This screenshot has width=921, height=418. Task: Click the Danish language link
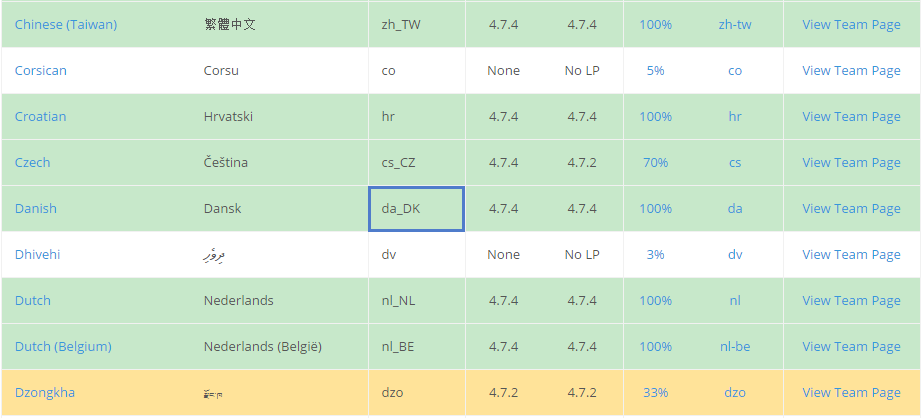coord(36,208)
